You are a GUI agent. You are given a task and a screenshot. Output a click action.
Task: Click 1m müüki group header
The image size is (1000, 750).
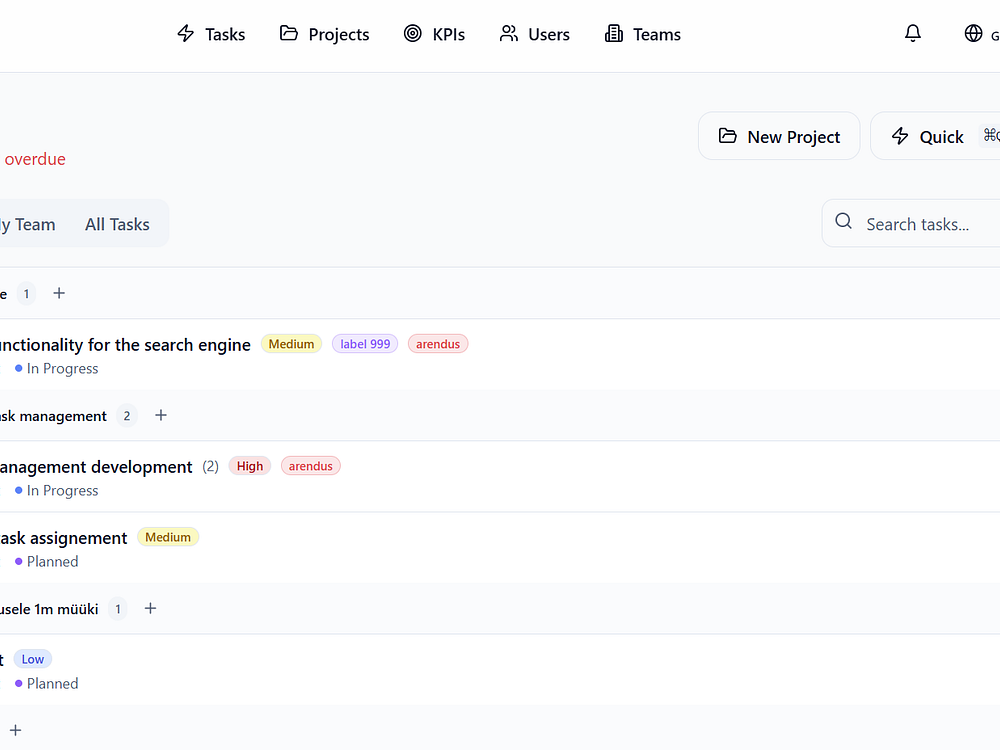49,609
